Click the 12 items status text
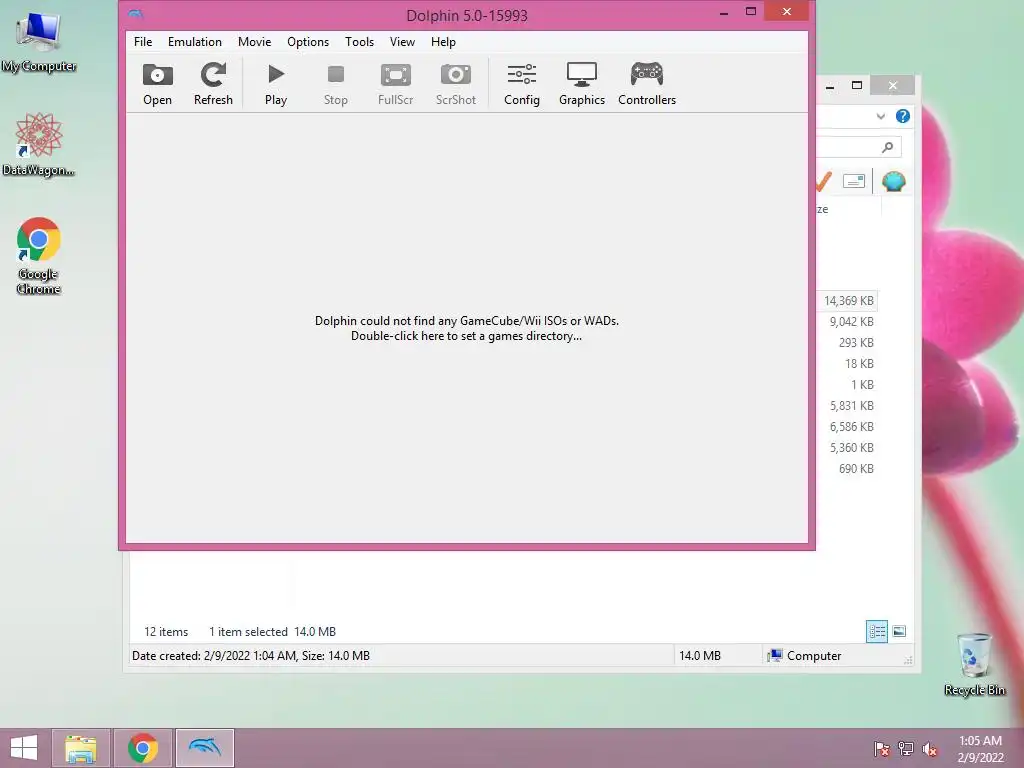The width and height of the screenshot is (1024, 768). point(166,632)
